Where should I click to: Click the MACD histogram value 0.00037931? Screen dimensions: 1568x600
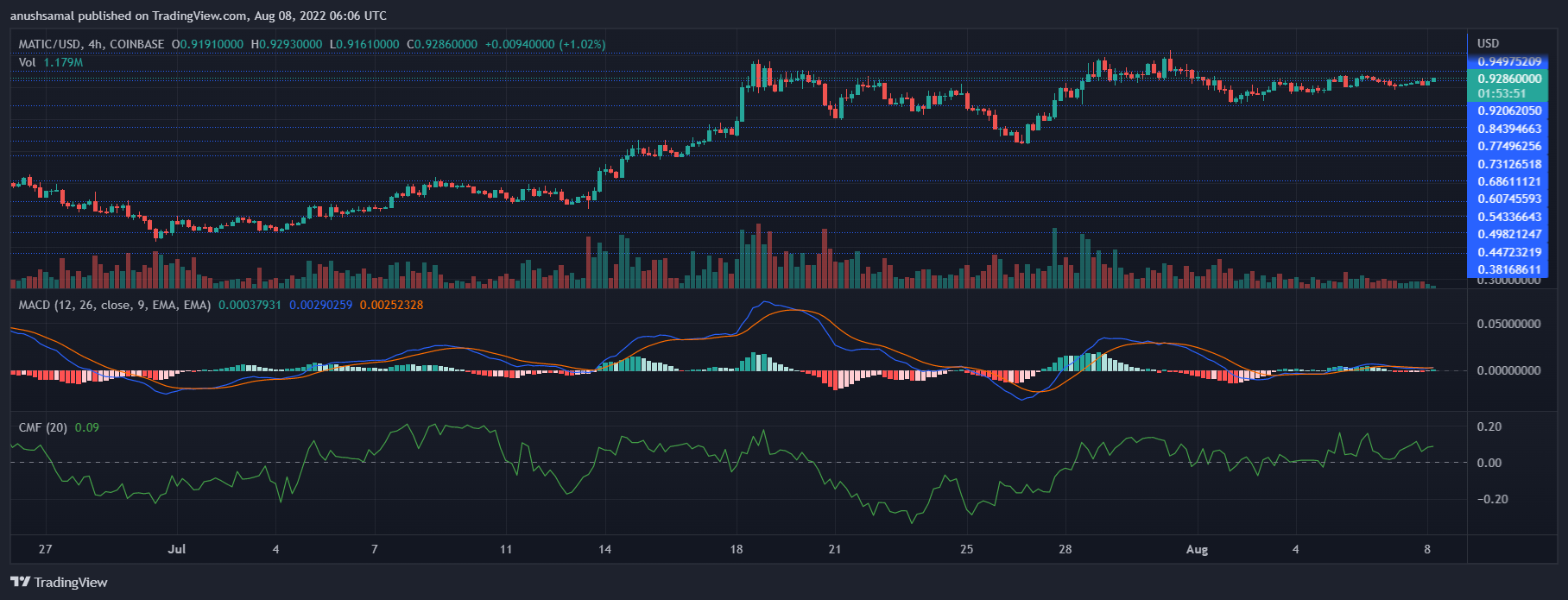pyautogui.click(x=250, y=305)
